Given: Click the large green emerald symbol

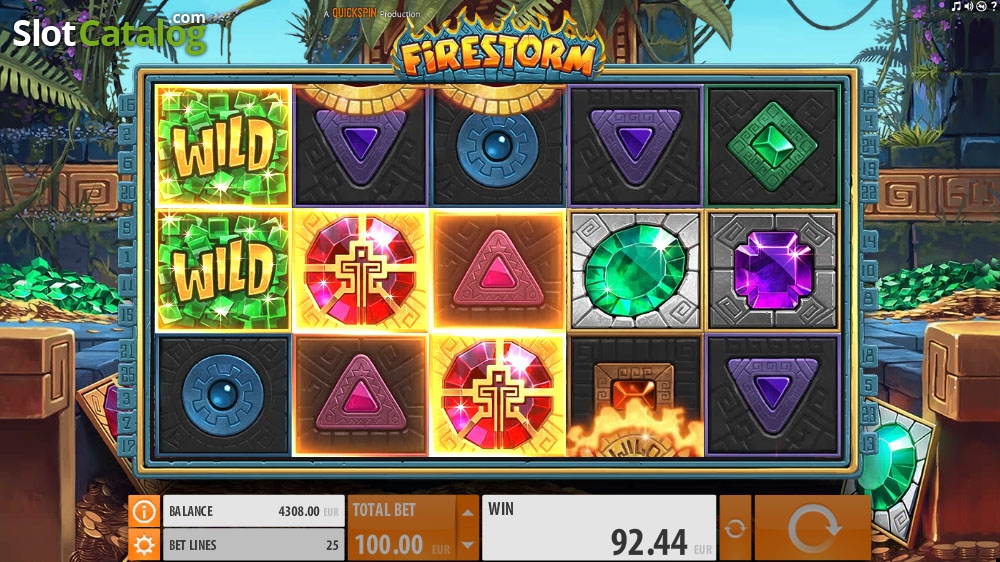Looking at the screenshot, I should (635, 271).
